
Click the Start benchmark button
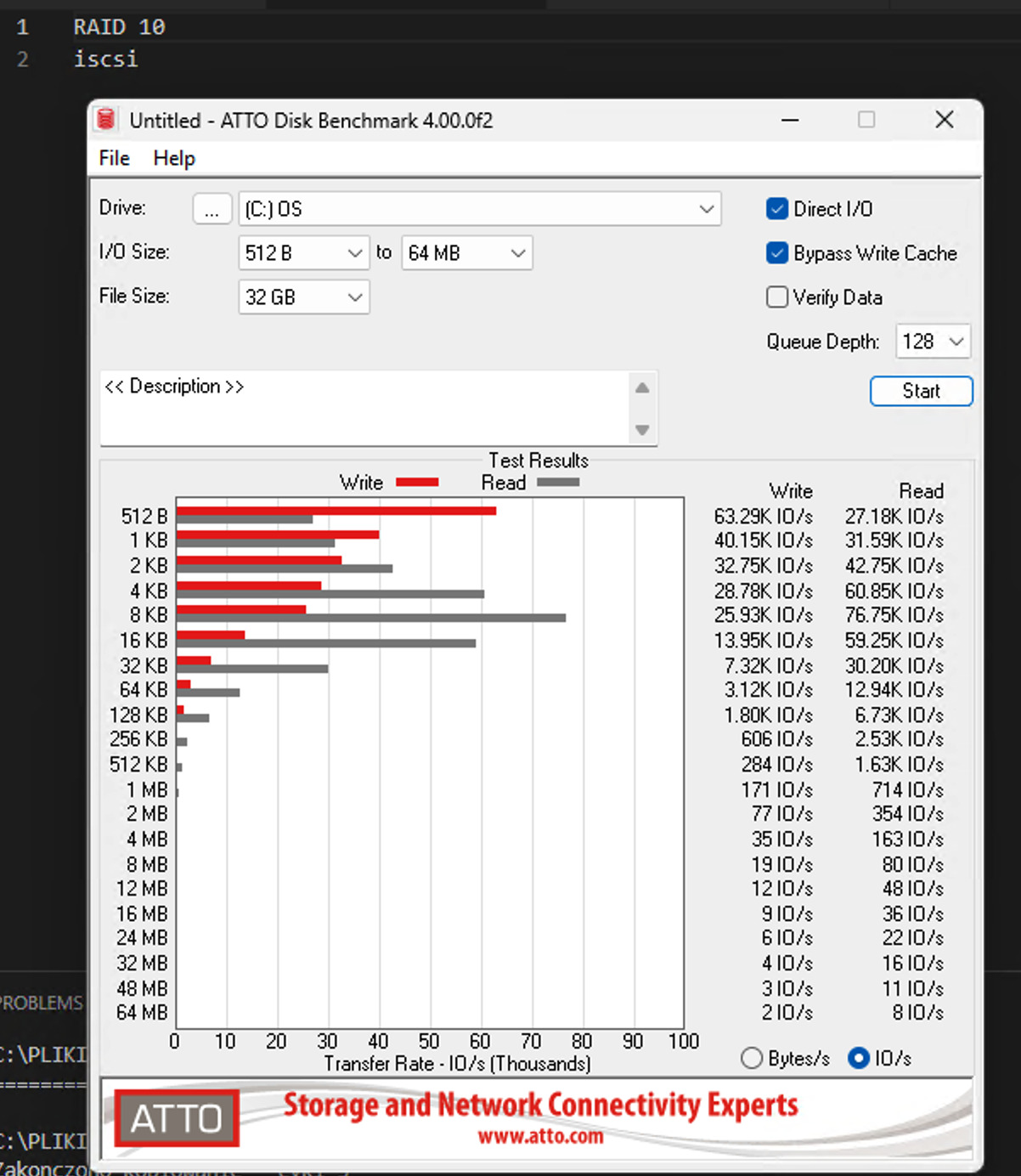922,391
